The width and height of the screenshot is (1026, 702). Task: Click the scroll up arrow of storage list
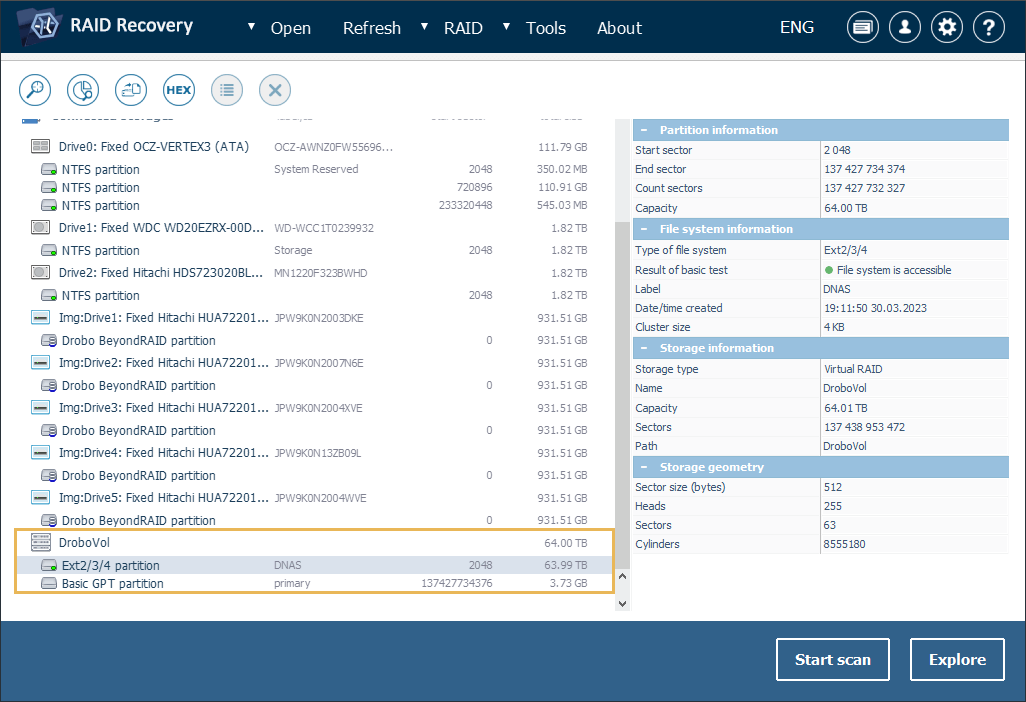pyautogui.click(x=622, y=576)
